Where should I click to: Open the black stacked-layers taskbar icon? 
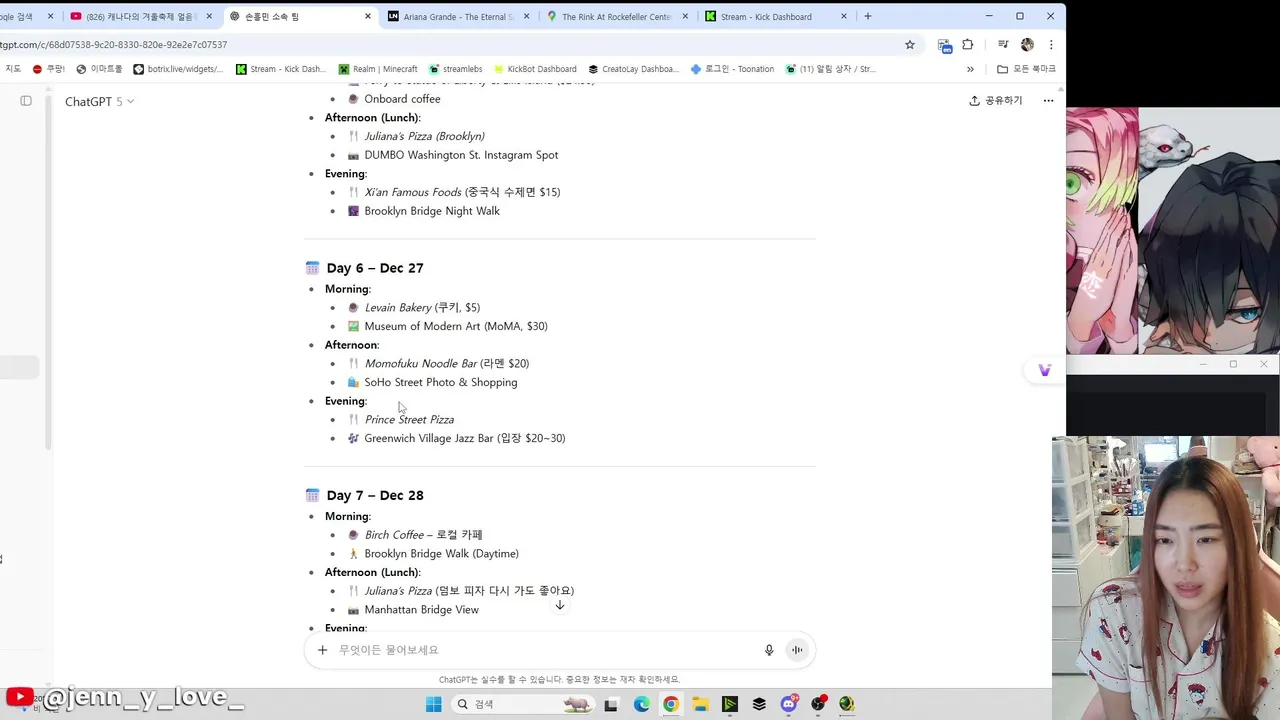(759, 704)
